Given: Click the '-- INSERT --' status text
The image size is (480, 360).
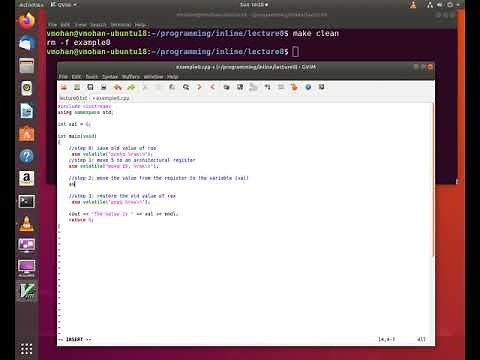Looking at the screenshot, I should [x=75, y=339].
